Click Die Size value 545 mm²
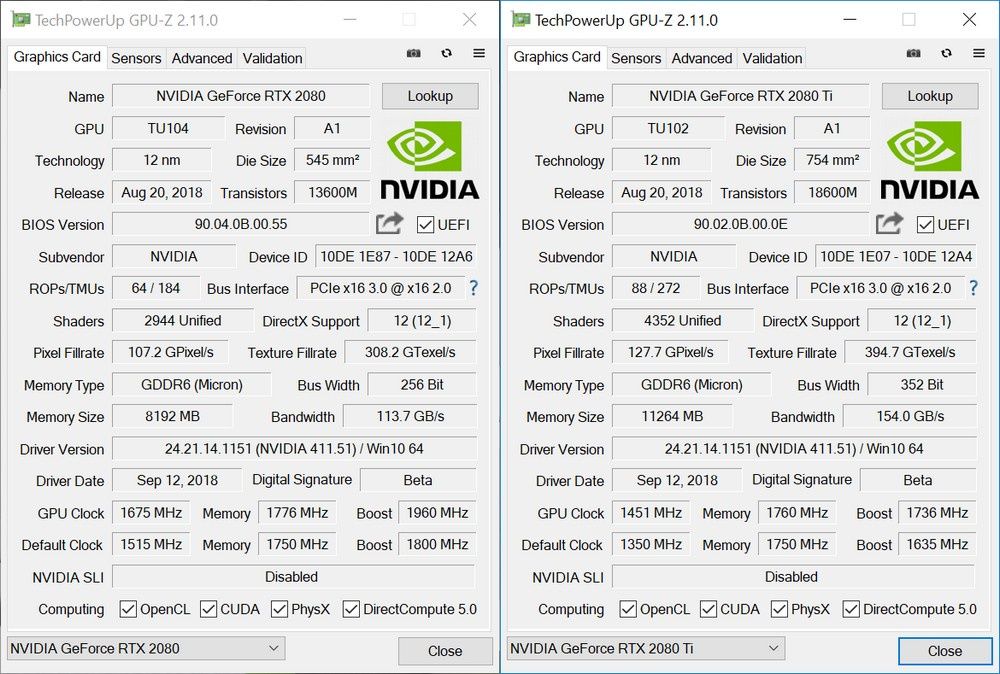Viewport: 1000px width, 674px height. (x=332, y=160)
